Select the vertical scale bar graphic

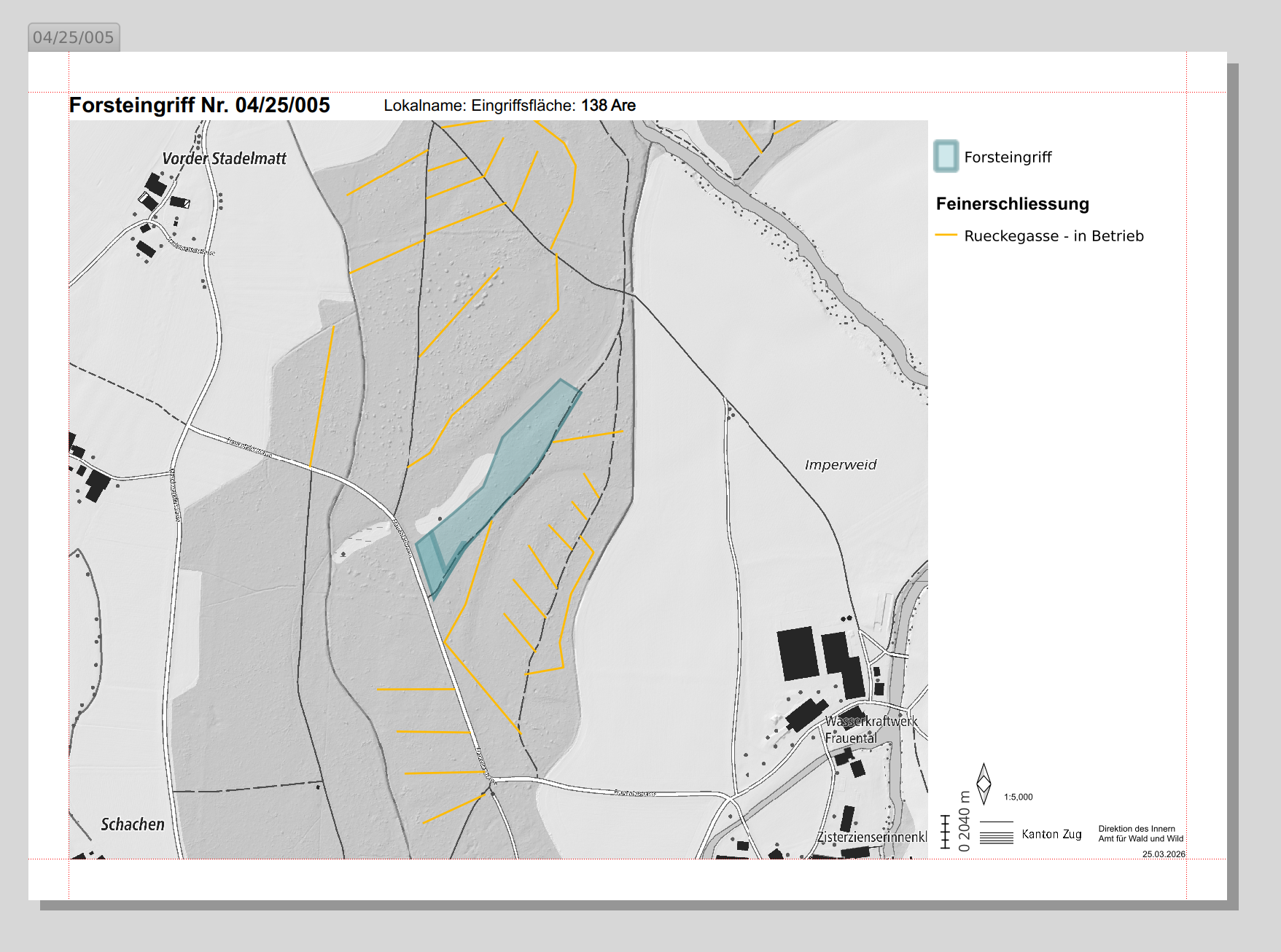tap(946, 832)
